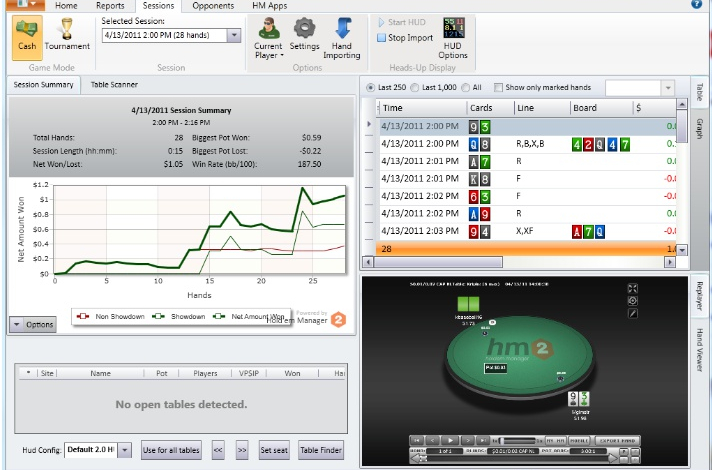The height and width of the screenshot is (470, 712).
Task: Click the 9 3 hole cards in replayer
Action: pos(578,399)
